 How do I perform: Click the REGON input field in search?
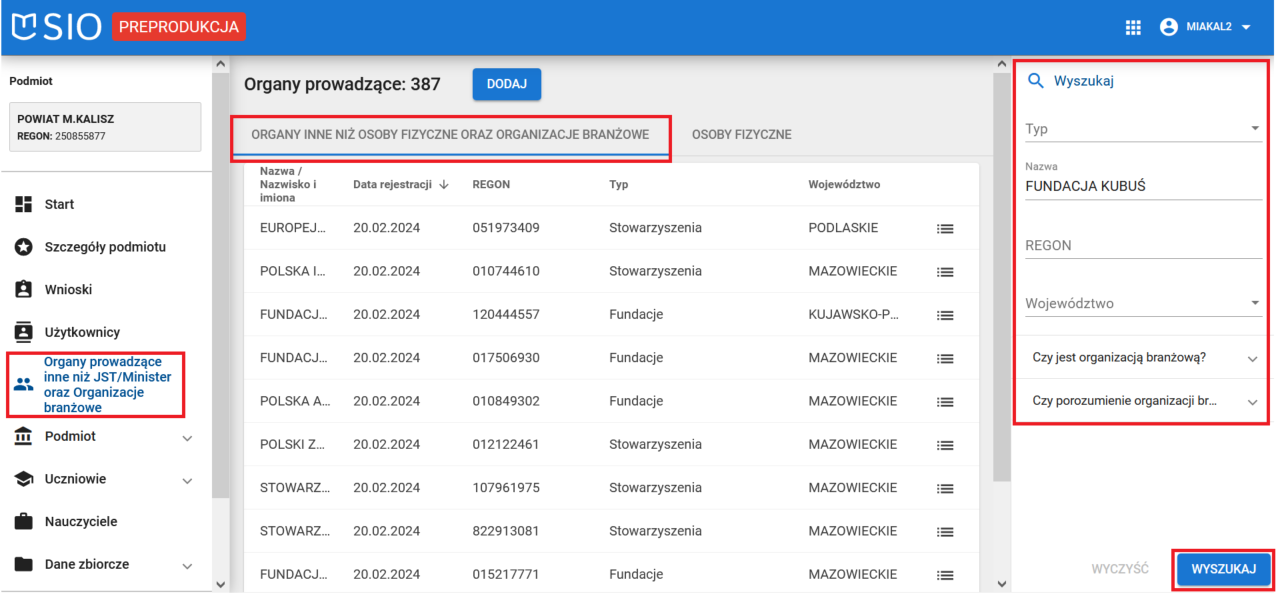[x=1142, y=246]
